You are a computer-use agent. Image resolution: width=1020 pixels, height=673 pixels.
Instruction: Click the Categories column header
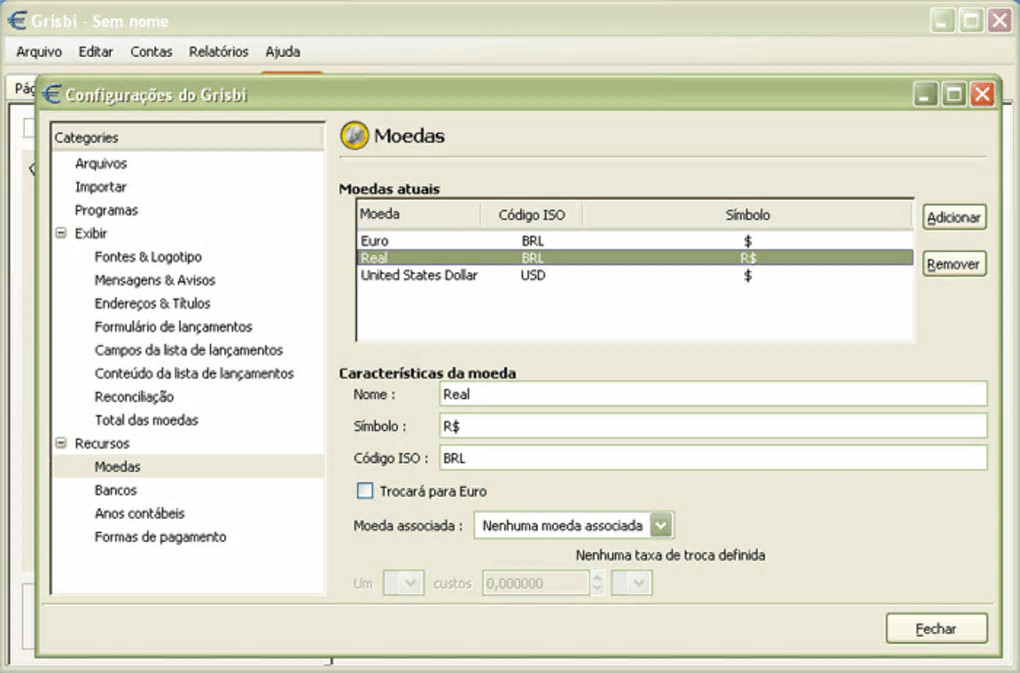[187, 137]
